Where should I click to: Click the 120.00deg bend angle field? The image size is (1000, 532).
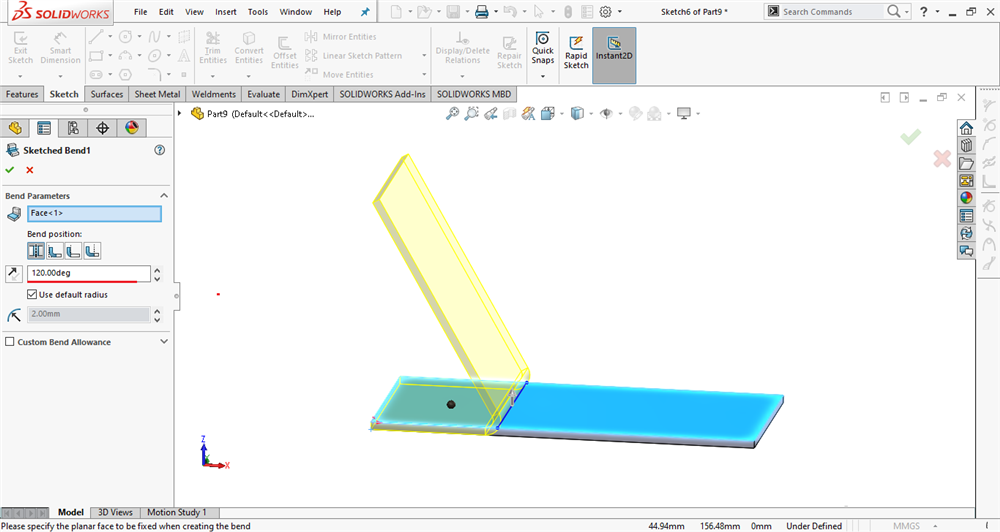89,273
